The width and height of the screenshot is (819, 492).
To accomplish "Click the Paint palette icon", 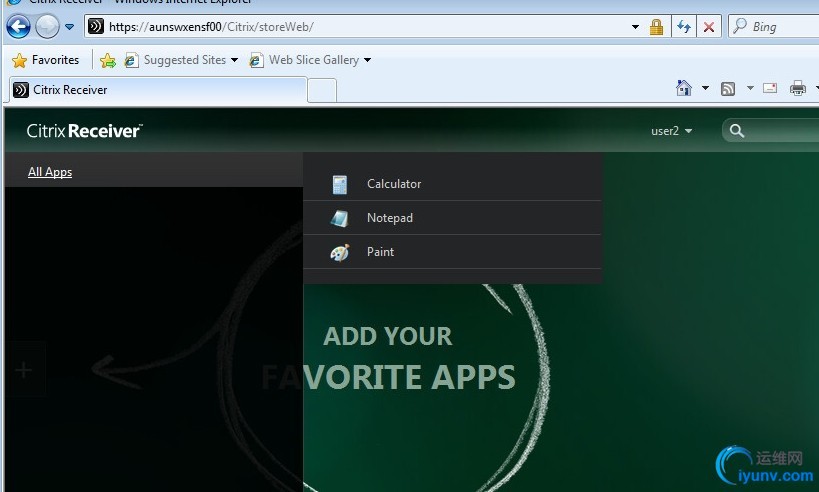I will tap(340, 253).
